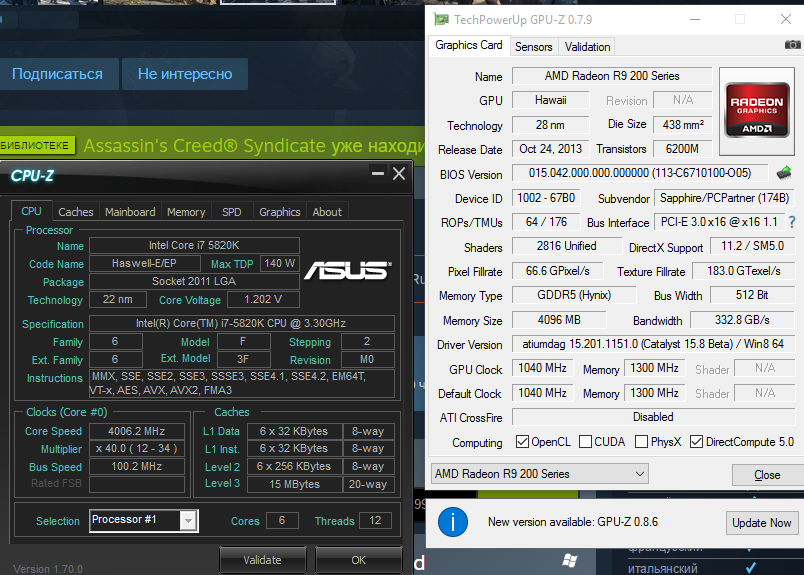Click the Close button in GPU-Z
The height and width of the screenshot is (575, 804).
(x=768, y=475)
